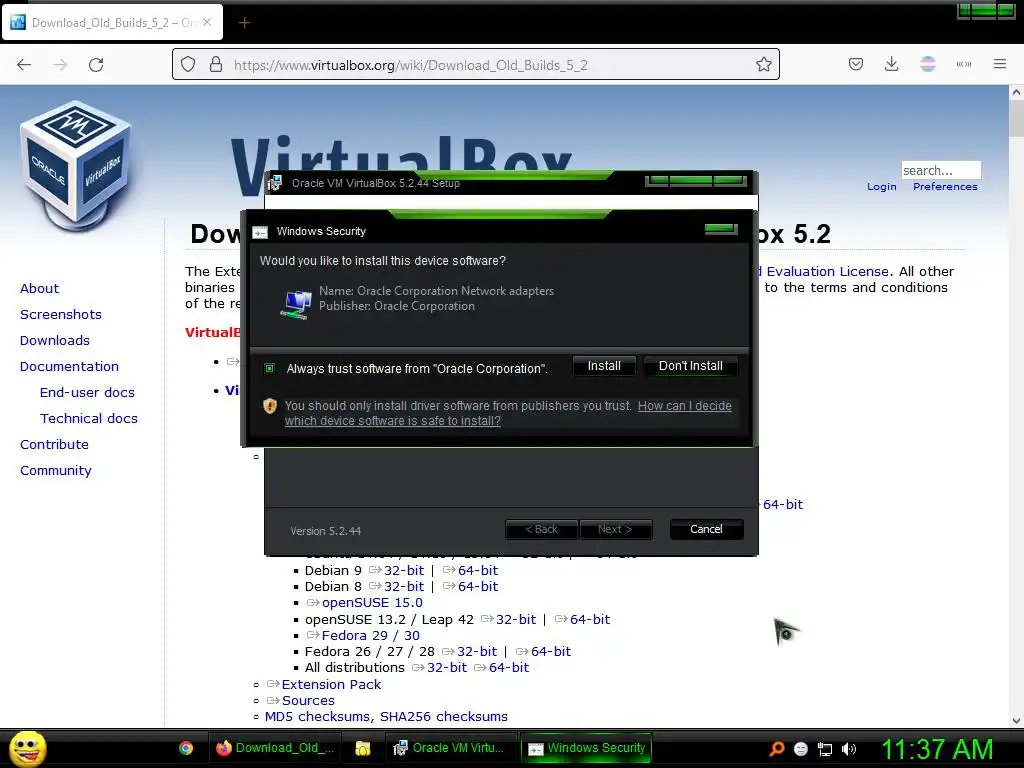Image resolution: width=1024 pixels, height=768 pixels.
Task: Open the Firefox downloads panel
Action: pos(891,65)
